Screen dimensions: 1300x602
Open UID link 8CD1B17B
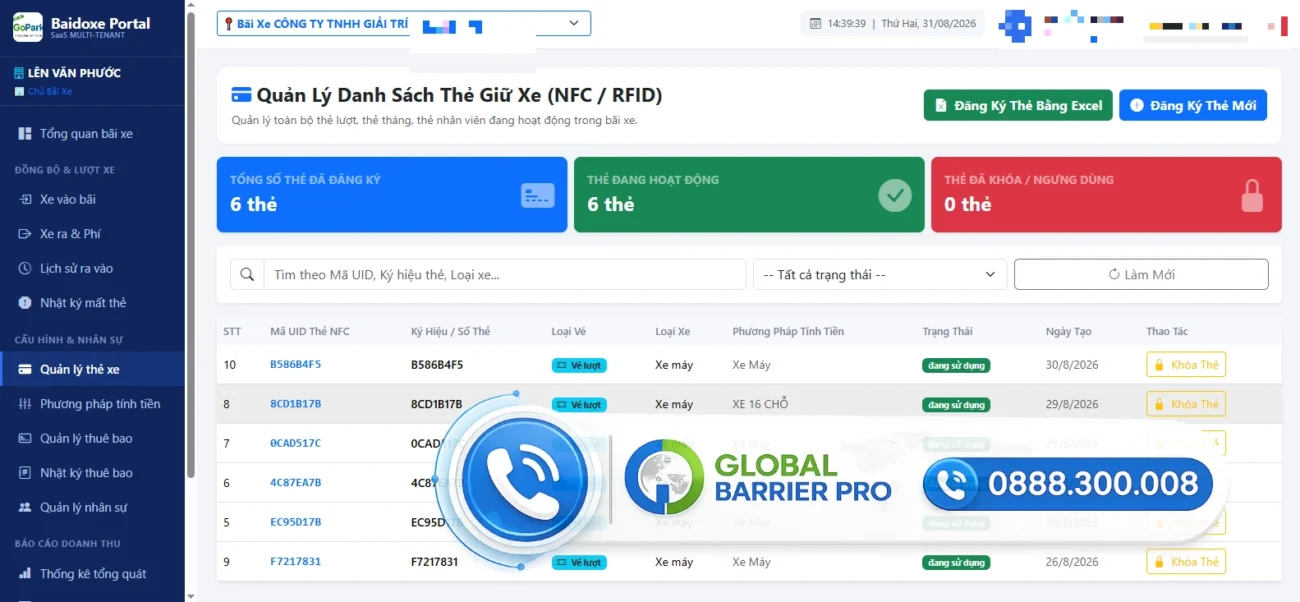(296, 404)
